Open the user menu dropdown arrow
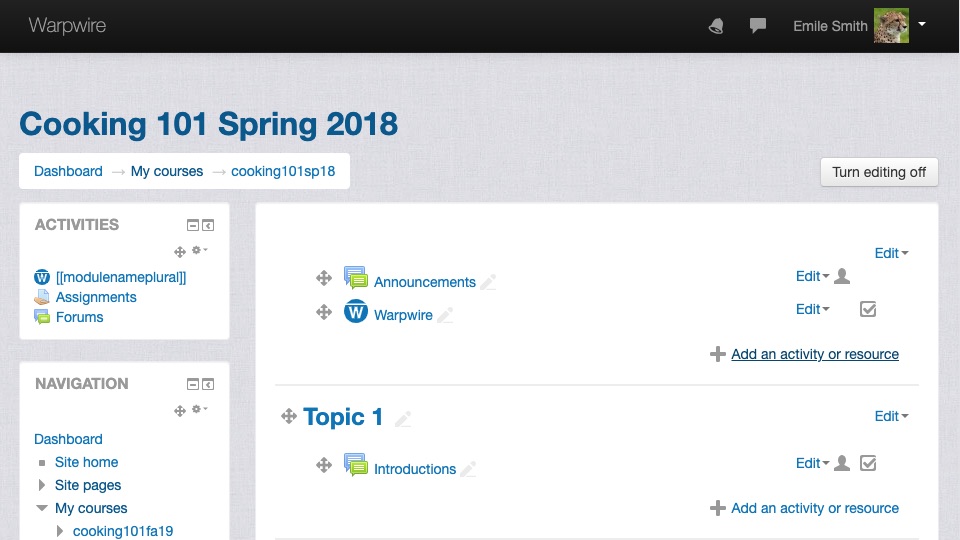 pyautogui.click(x=921, y=24)
